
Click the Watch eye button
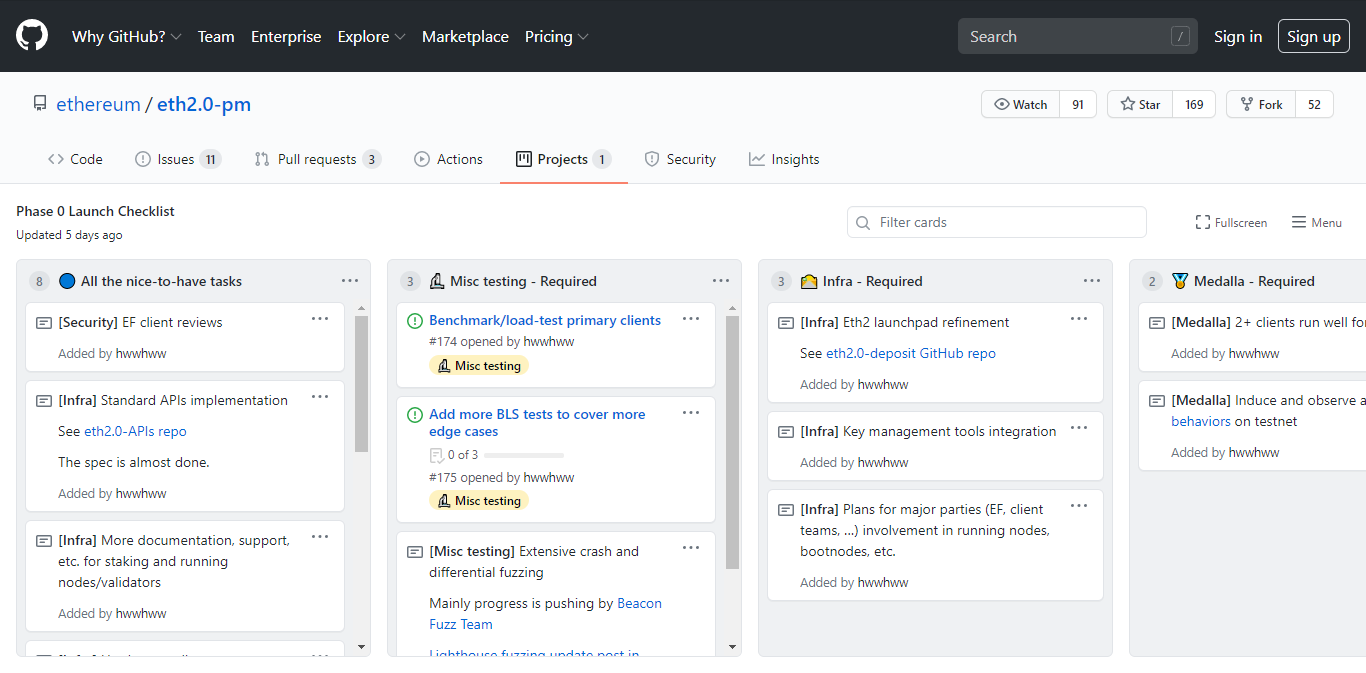pos(1020,104)
